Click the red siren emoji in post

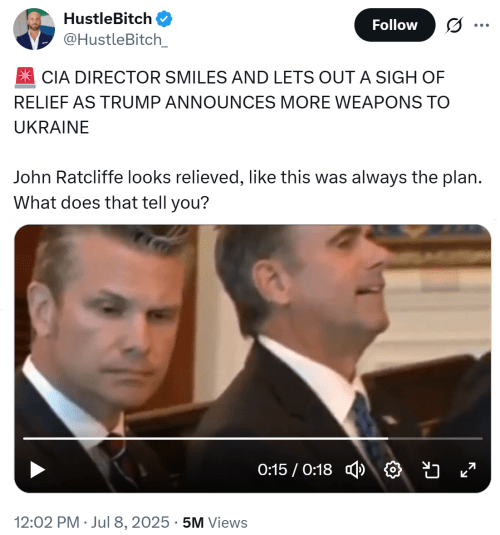(x=25, y=77)
